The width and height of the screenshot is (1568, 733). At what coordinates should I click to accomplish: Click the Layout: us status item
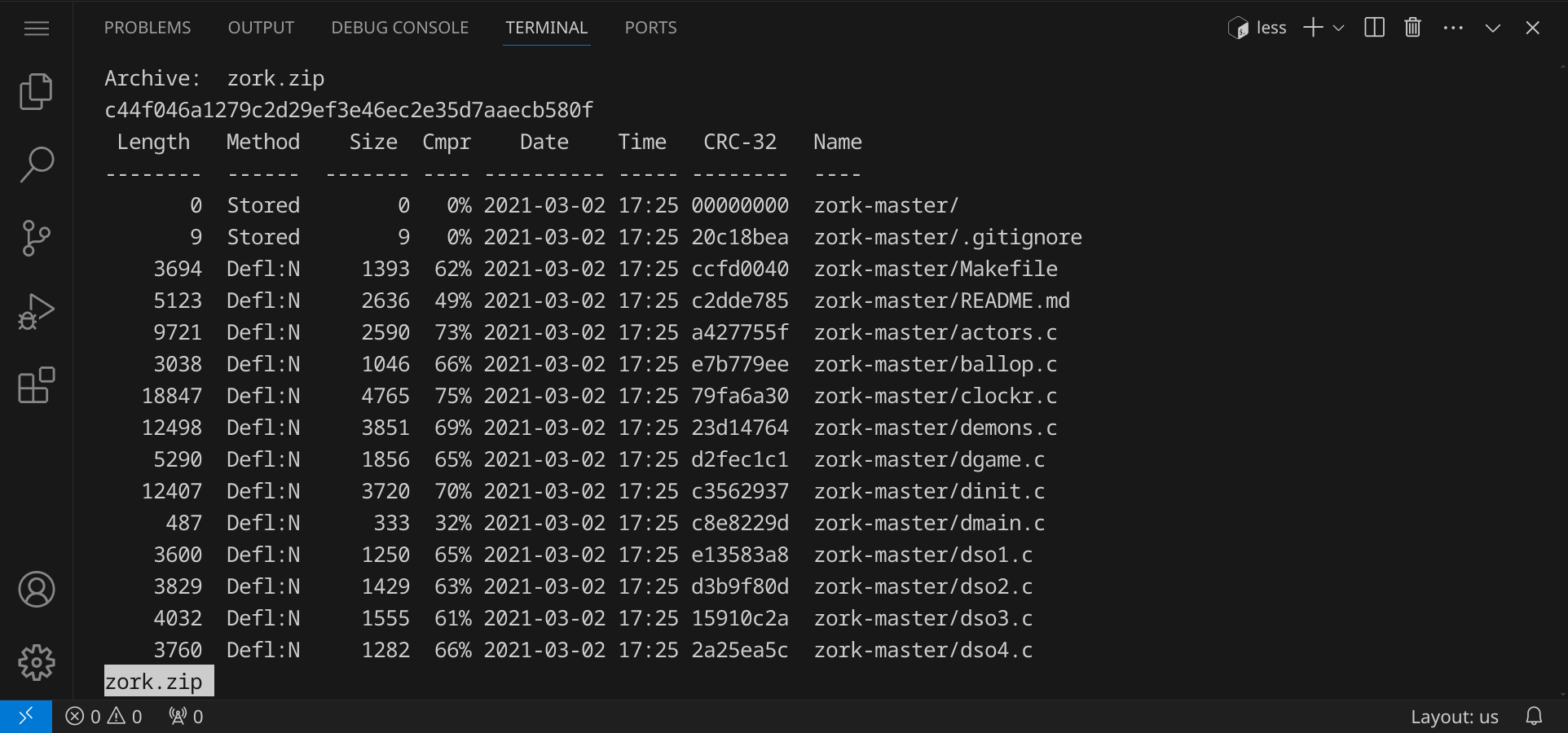pyautogui.click(x=1454, y=717)
